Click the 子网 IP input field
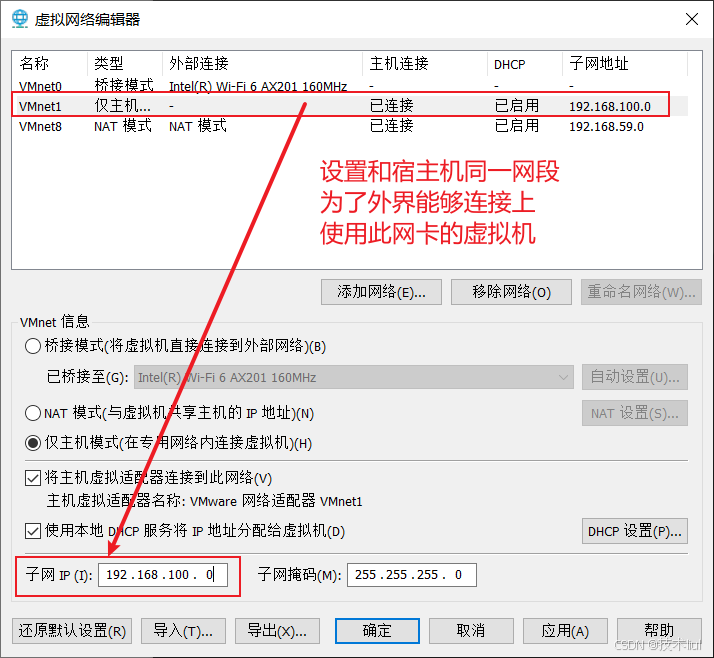This screenshot has height=658, width=714. 163,575
